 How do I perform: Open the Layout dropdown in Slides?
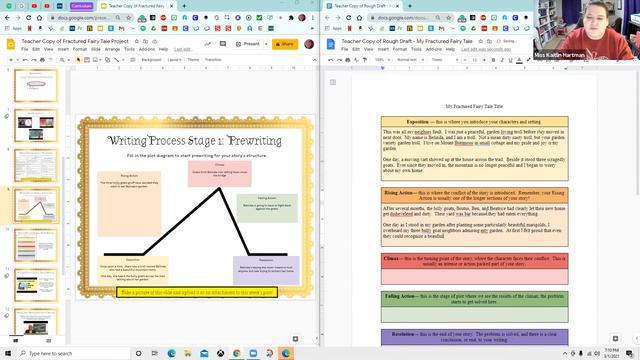pyautogui.click(x=174, y=60)
